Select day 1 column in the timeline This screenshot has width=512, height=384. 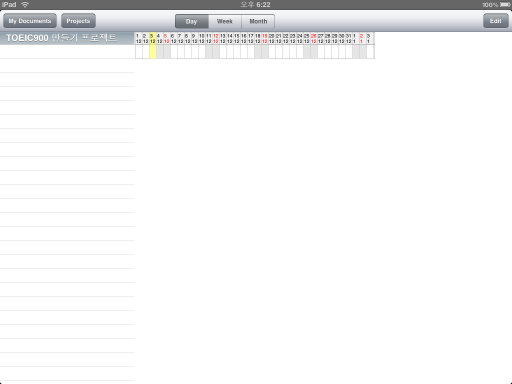tap(139, 45)
